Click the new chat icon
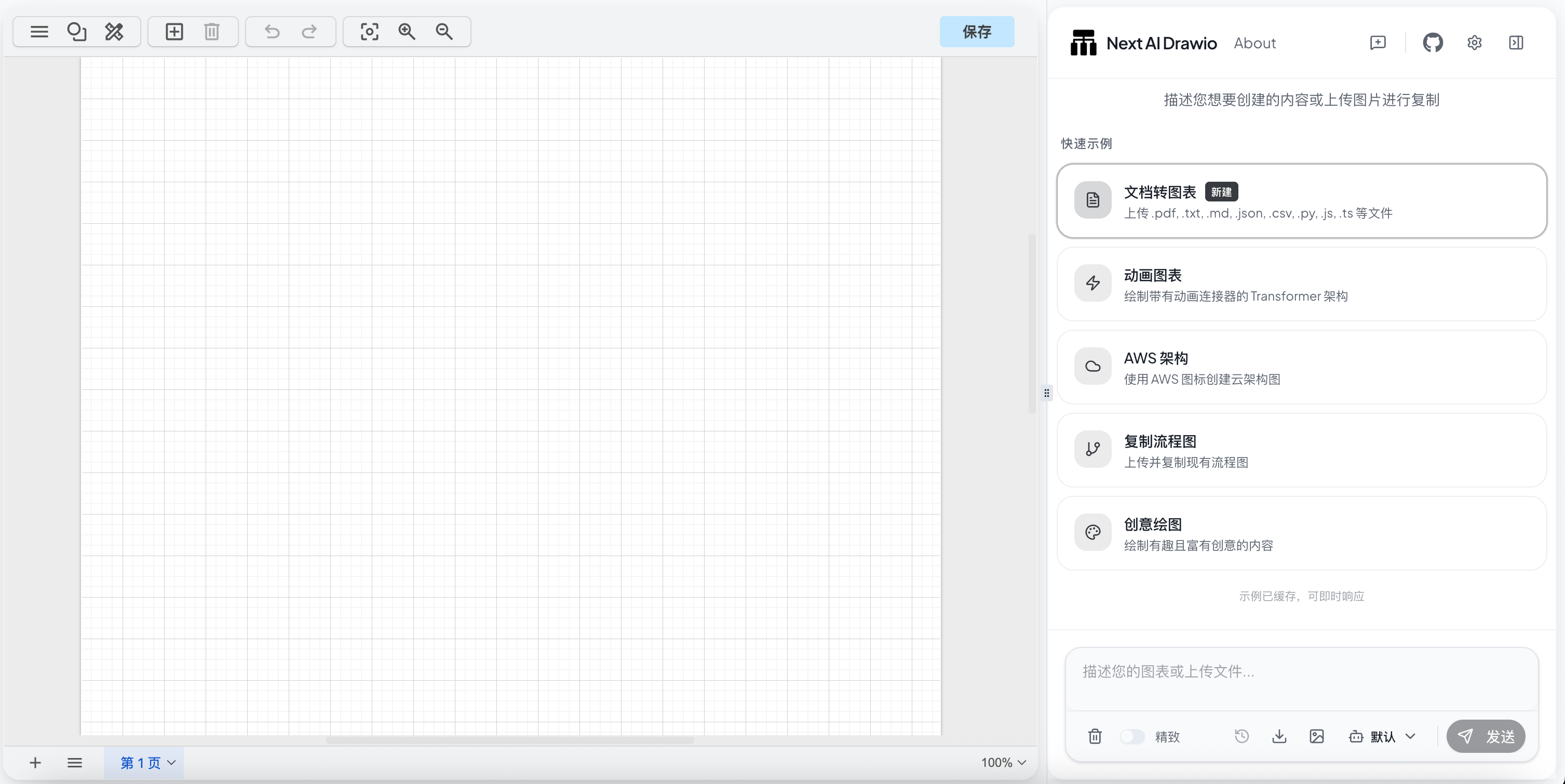 point(1378,43)
